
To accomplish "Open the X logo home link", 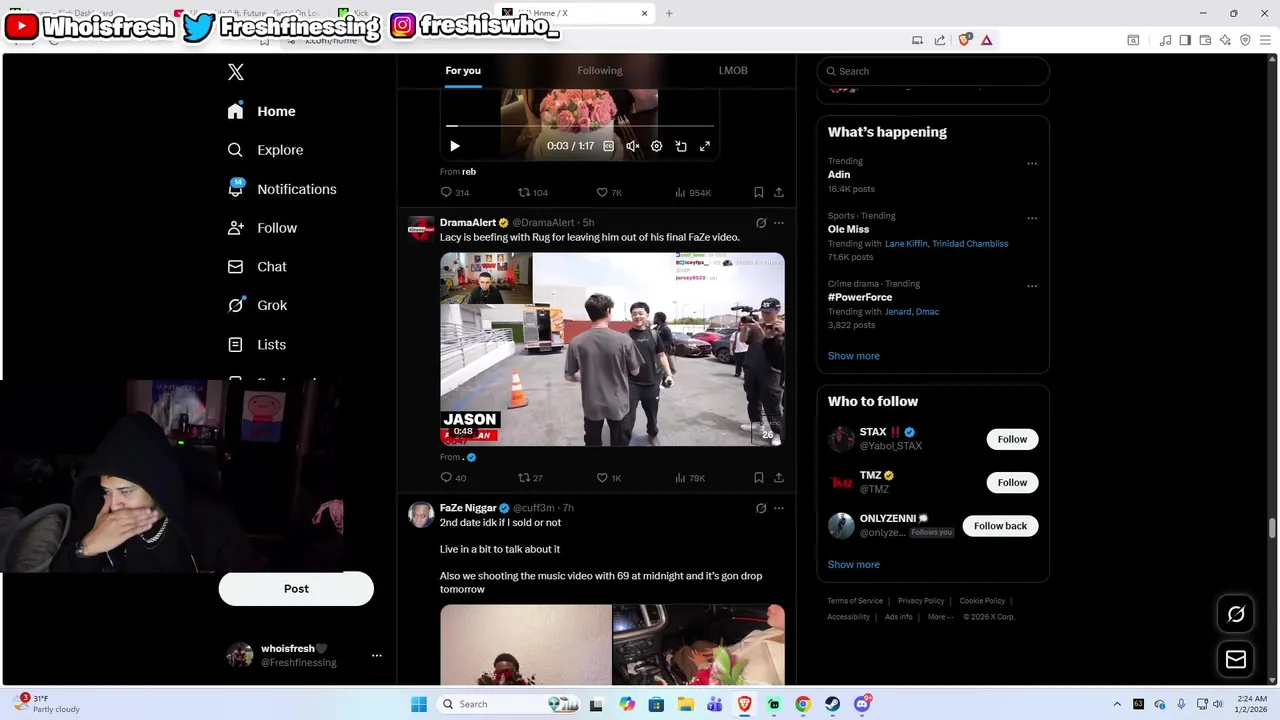I will tap(235, 72).
